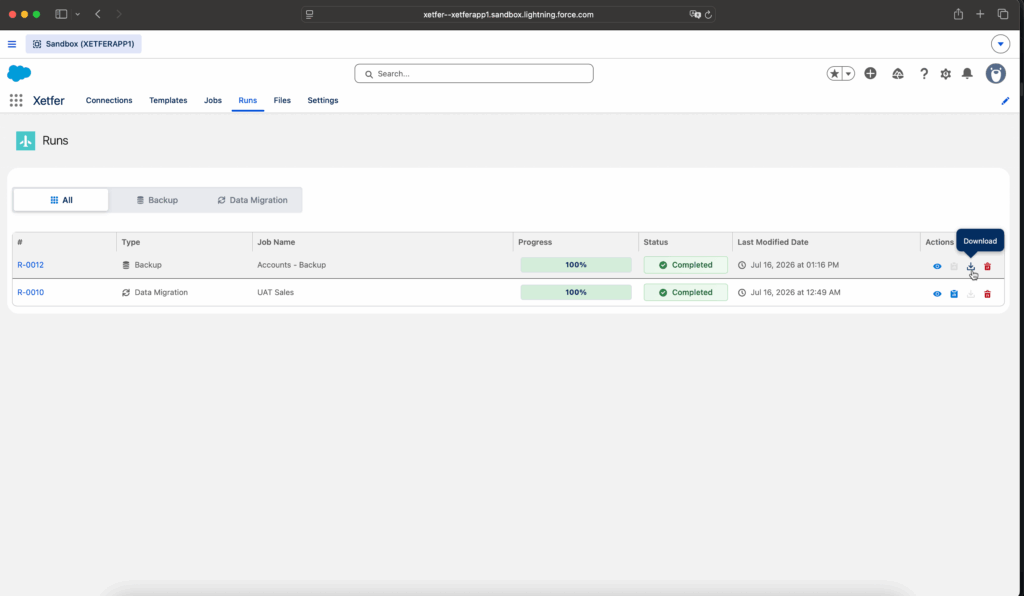Filter runs by Backup
This screenshot has width=1024, height=596.
[x=157, y=200]
